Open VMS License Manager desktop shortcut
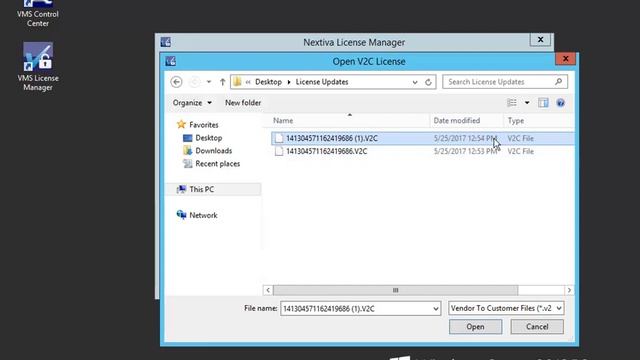This screenshot has height=360, width=640. point(38,67)
